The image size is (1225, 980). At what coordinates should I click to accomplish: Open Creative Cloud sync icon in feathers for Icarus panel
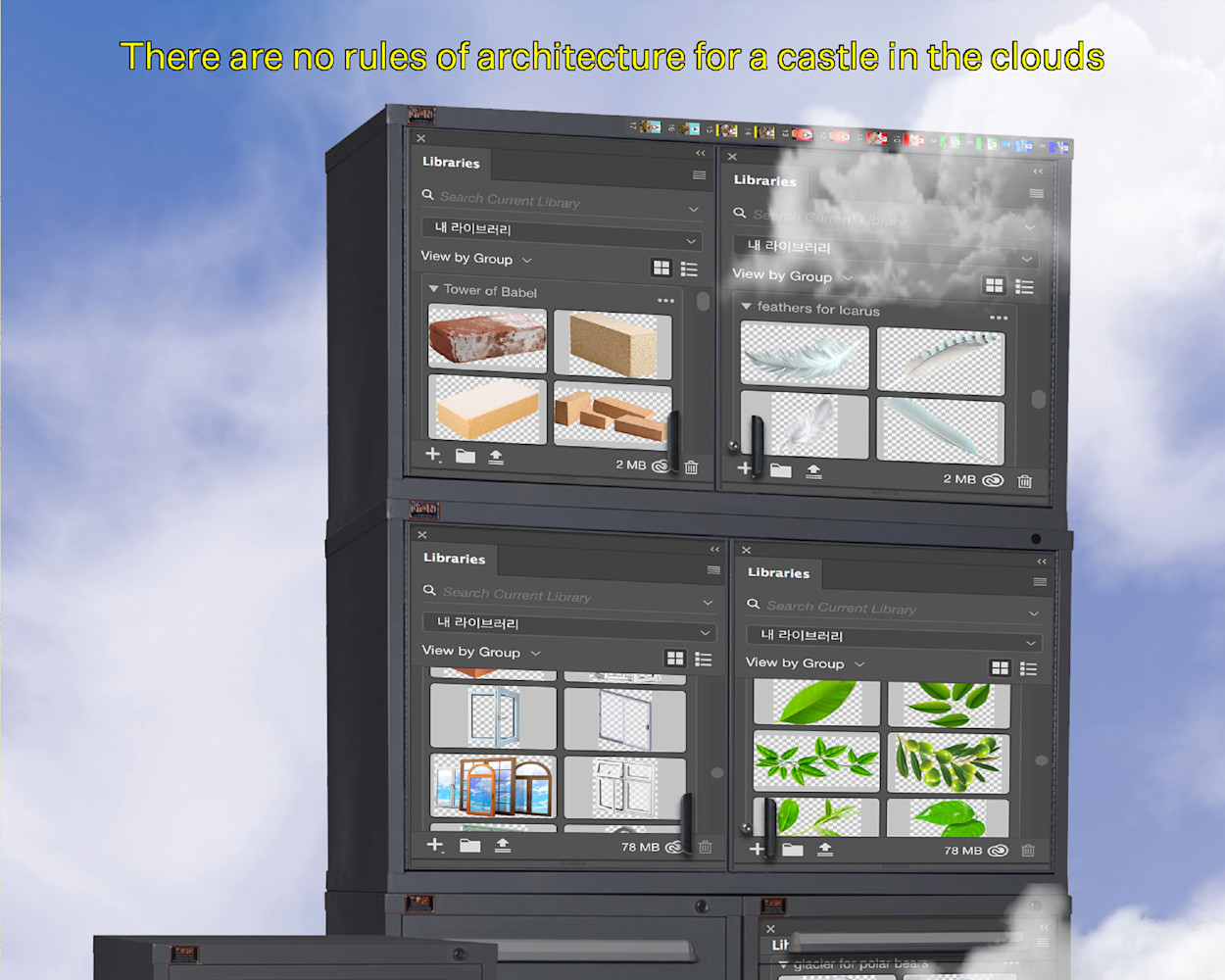pyautogui.click(x=994, y=480)
